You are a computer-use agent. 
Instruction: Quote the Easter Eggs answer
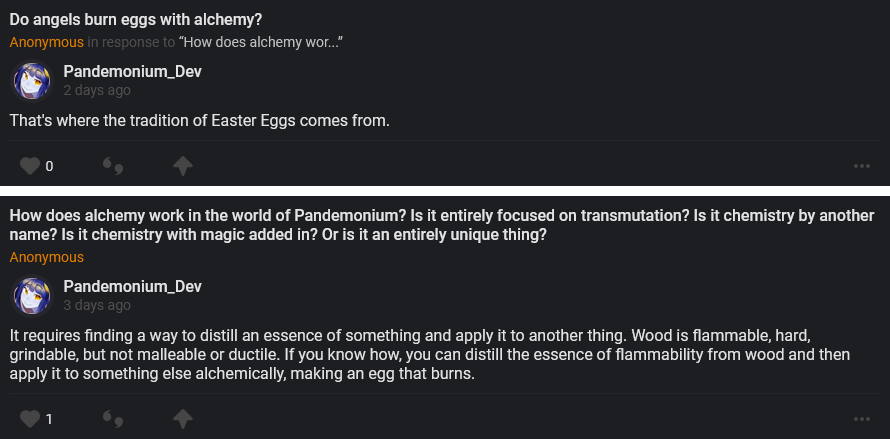coord(112,166)
